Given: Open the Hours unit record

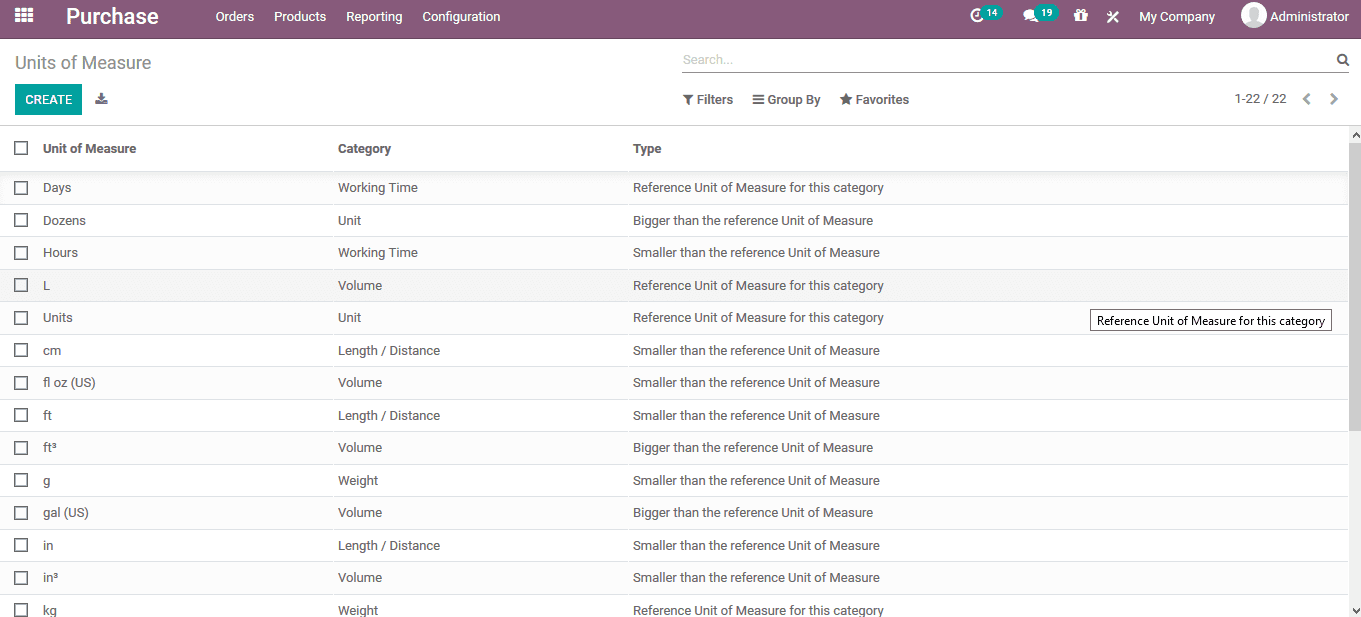Looking at the screenshot, I should coord(60,252).
